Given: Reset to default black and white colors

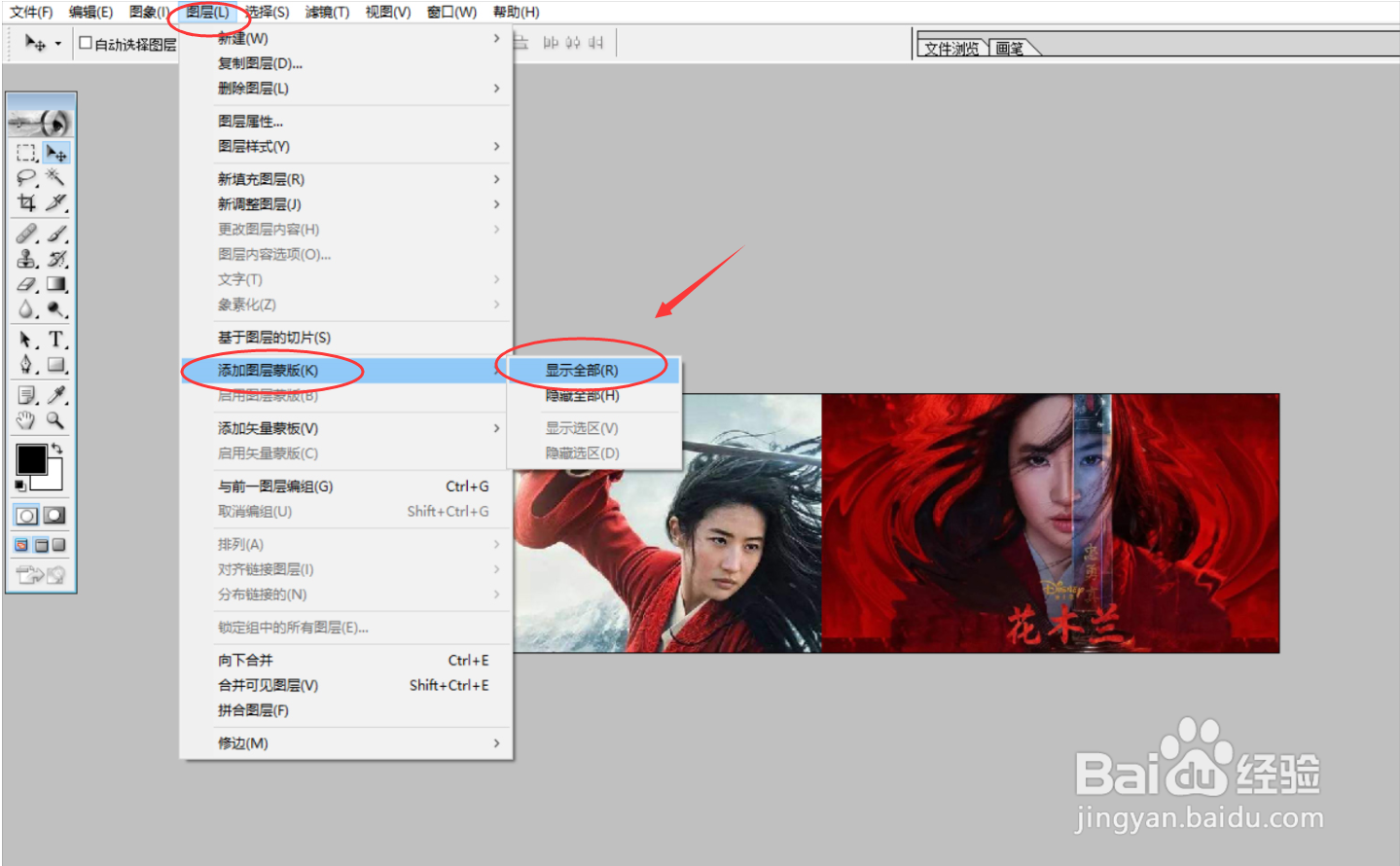Looking at the screenshot, I should click(20, 486).
